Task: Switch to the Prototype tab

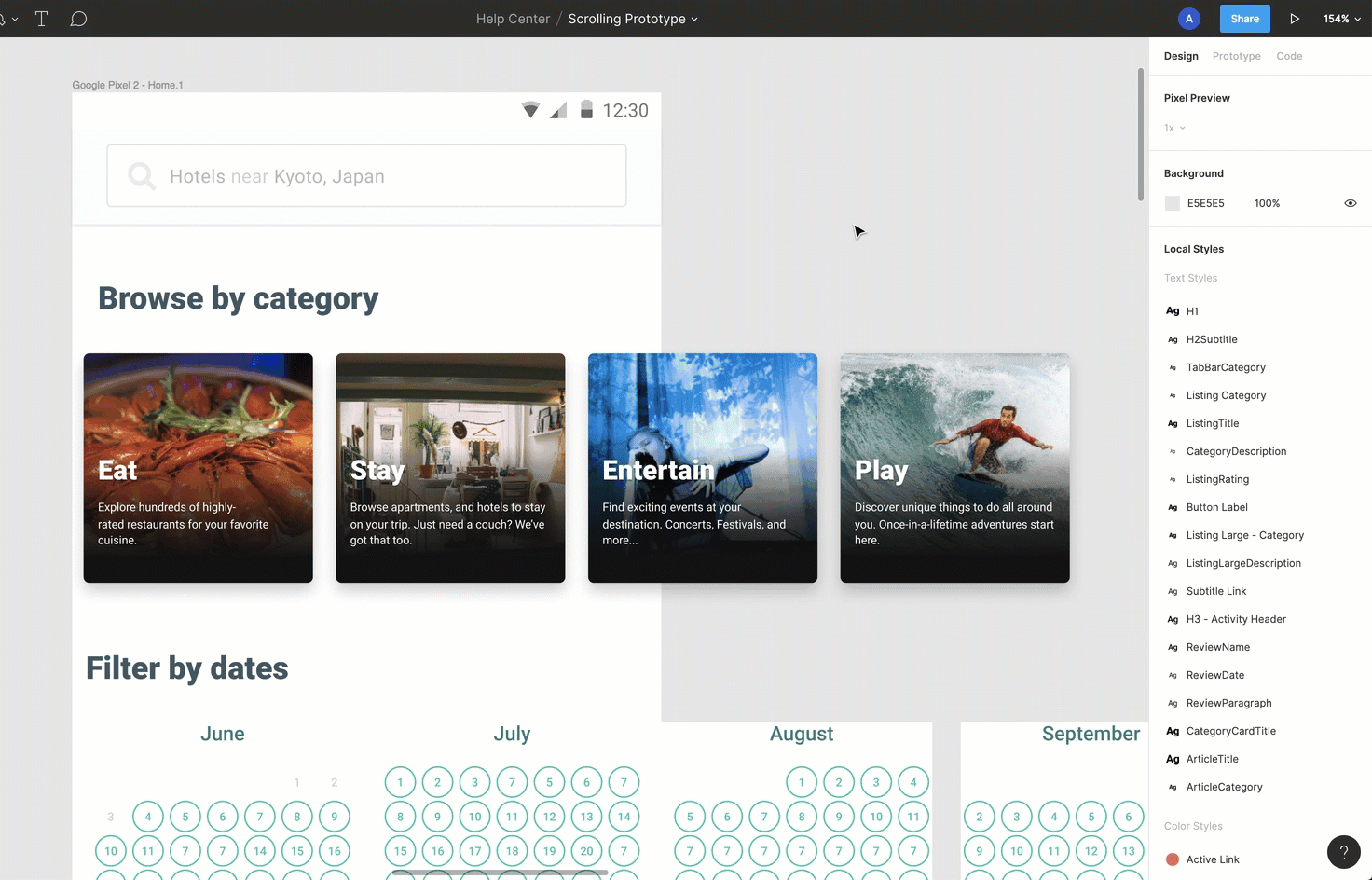Action: (x=1236, y=56)
